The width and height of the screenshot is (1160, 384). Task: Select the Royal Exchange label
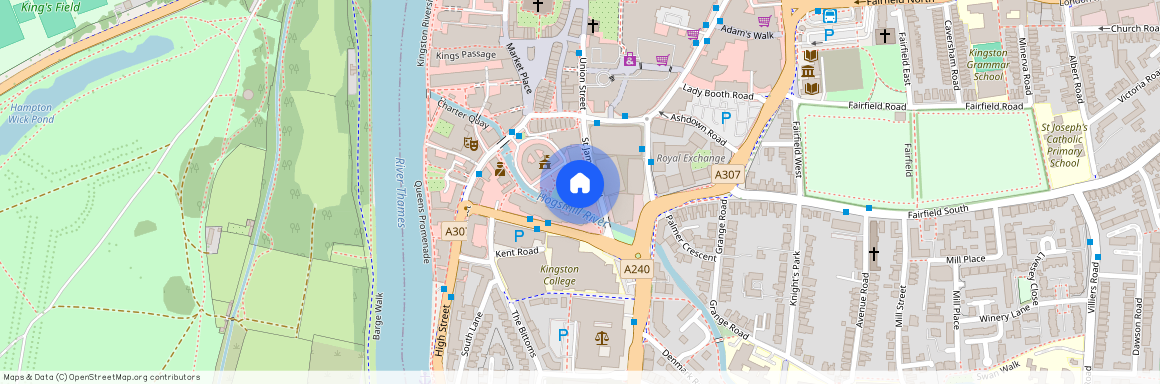click(691, 158)
